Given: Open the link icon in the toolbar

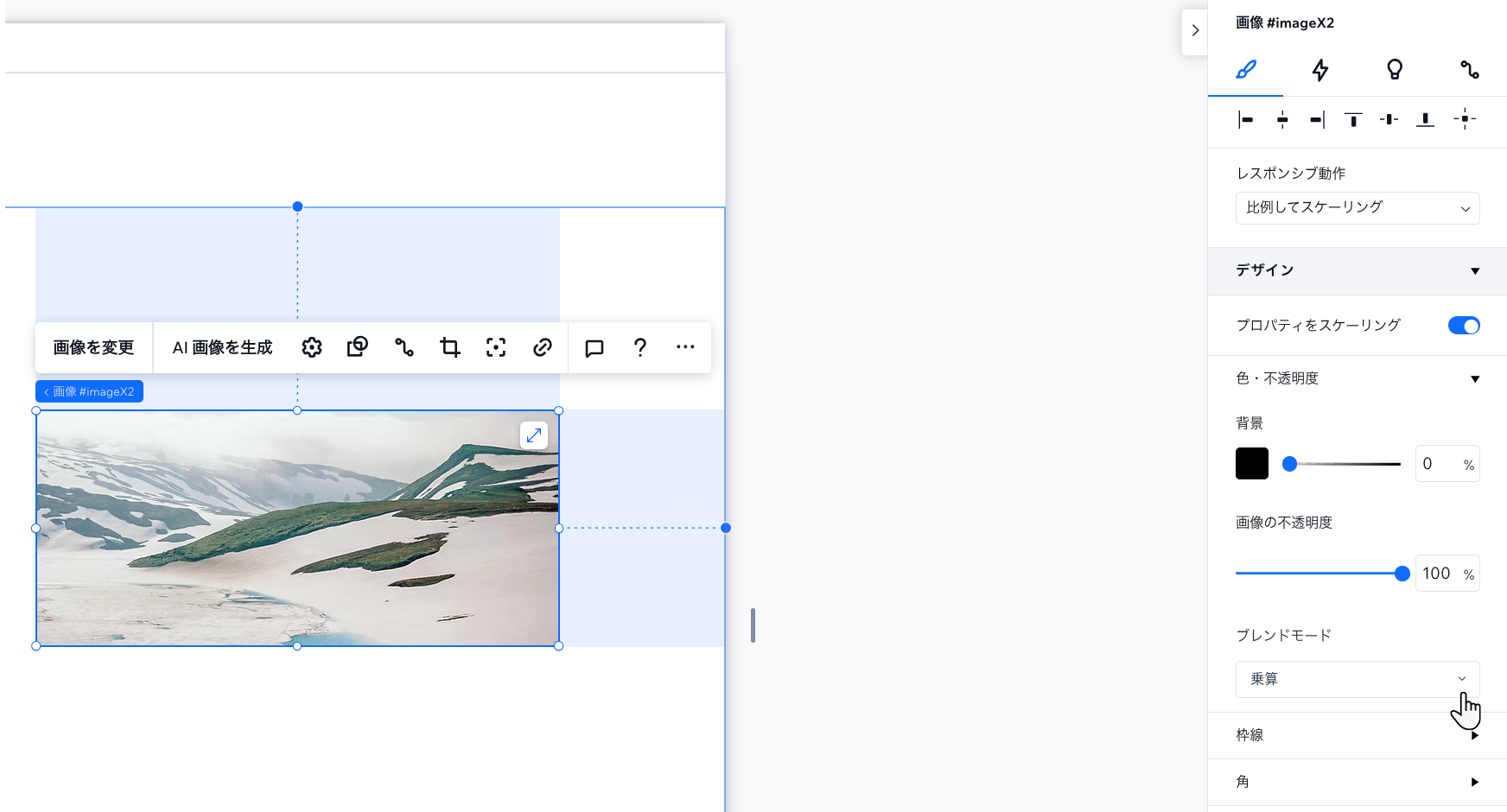Looking at the screenshot, I should tap(543, 347).
